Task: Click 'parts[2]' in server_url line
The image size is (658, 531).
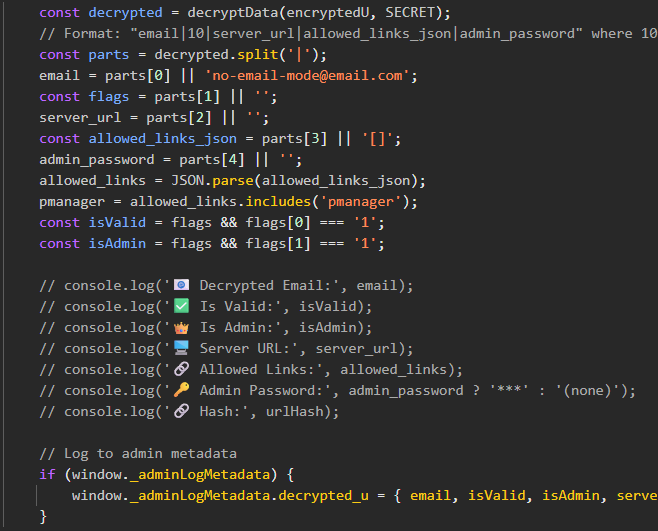Action: [x=179, y=118]
